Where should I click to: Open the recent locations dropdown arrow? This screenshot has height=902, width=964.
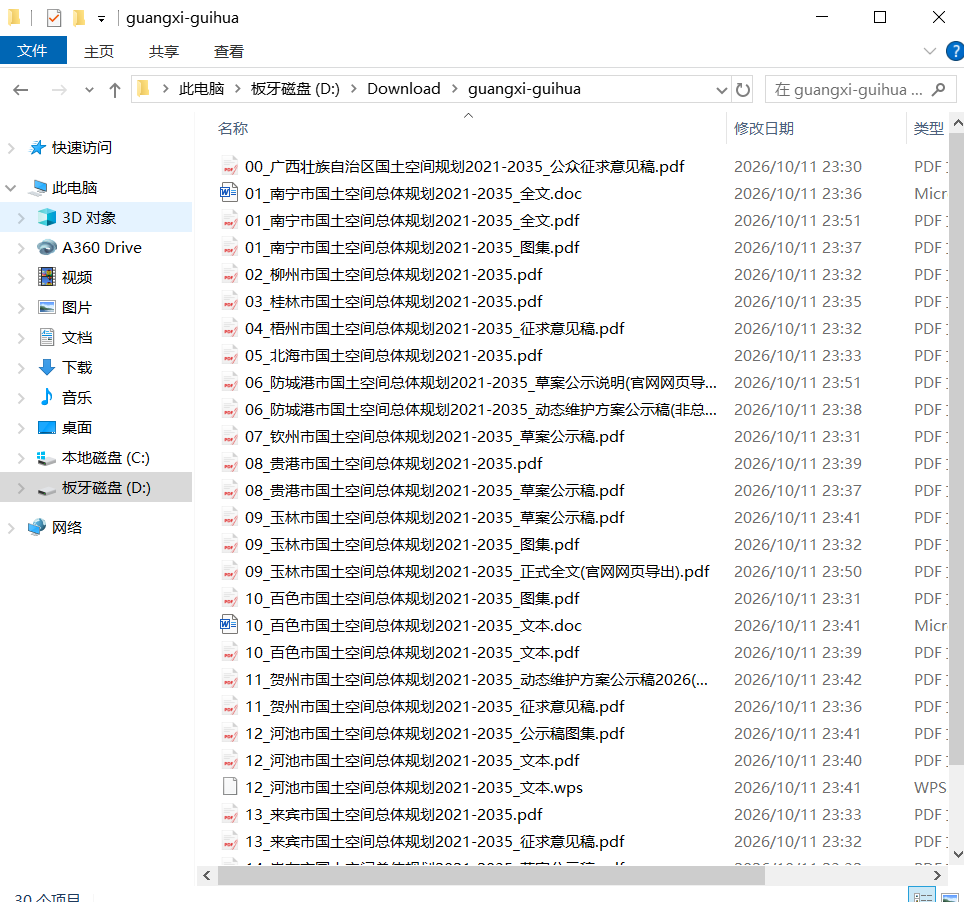pyautogui.click(x=90, y=90)
